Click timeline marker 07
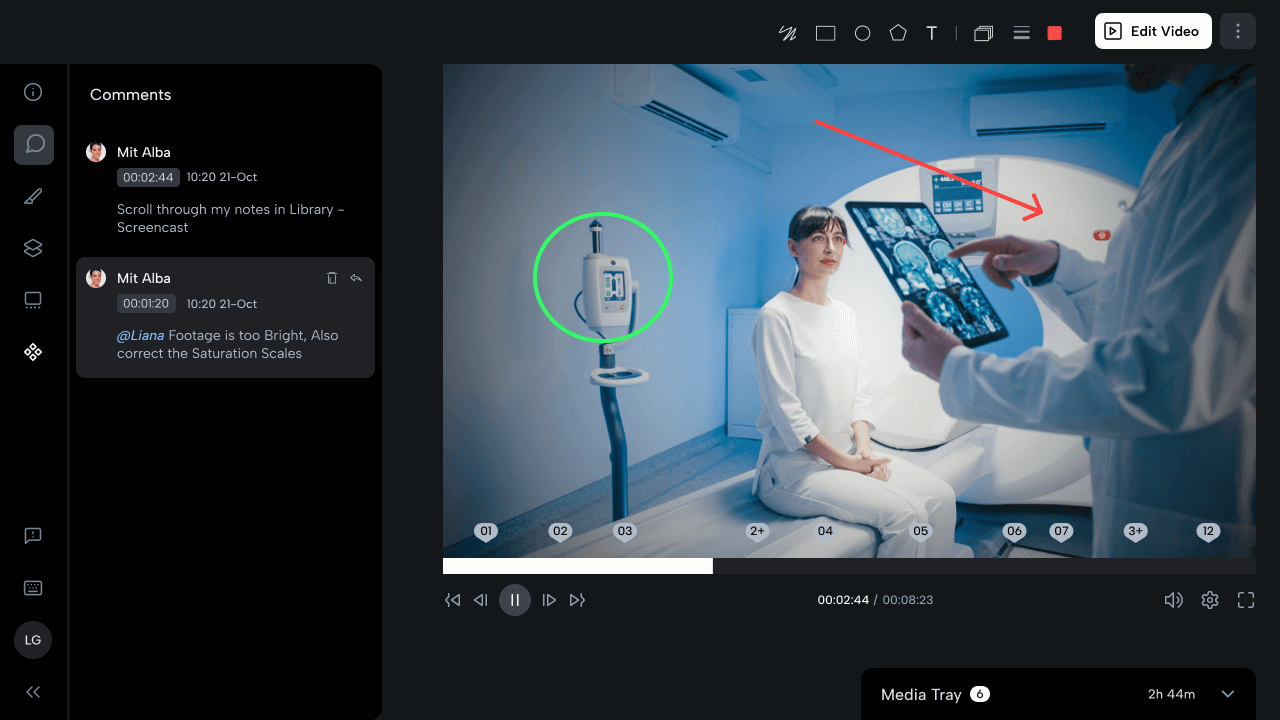 point(1061,531)
